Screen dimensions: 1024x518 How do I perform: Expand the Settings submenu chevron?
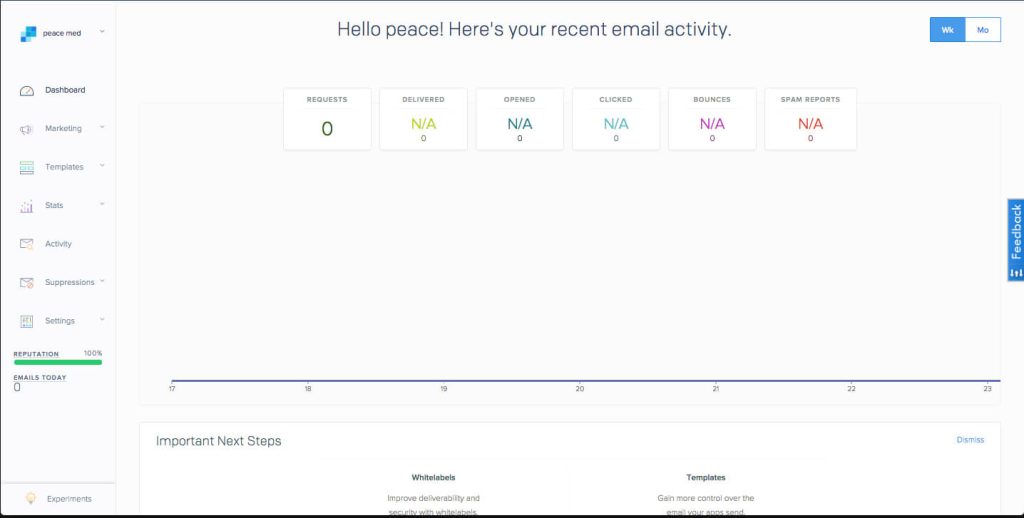tap(102, 319)
